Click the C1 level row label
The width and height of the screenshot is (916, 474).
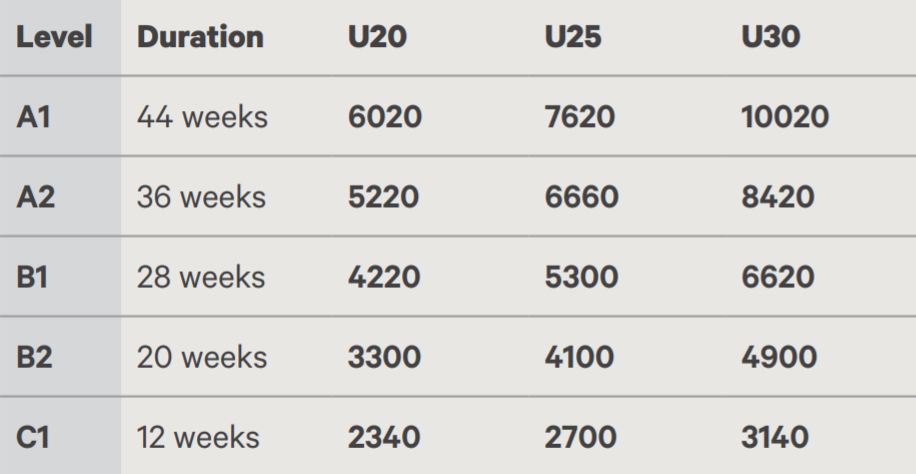pyautogui.click(x=33, y=437)
